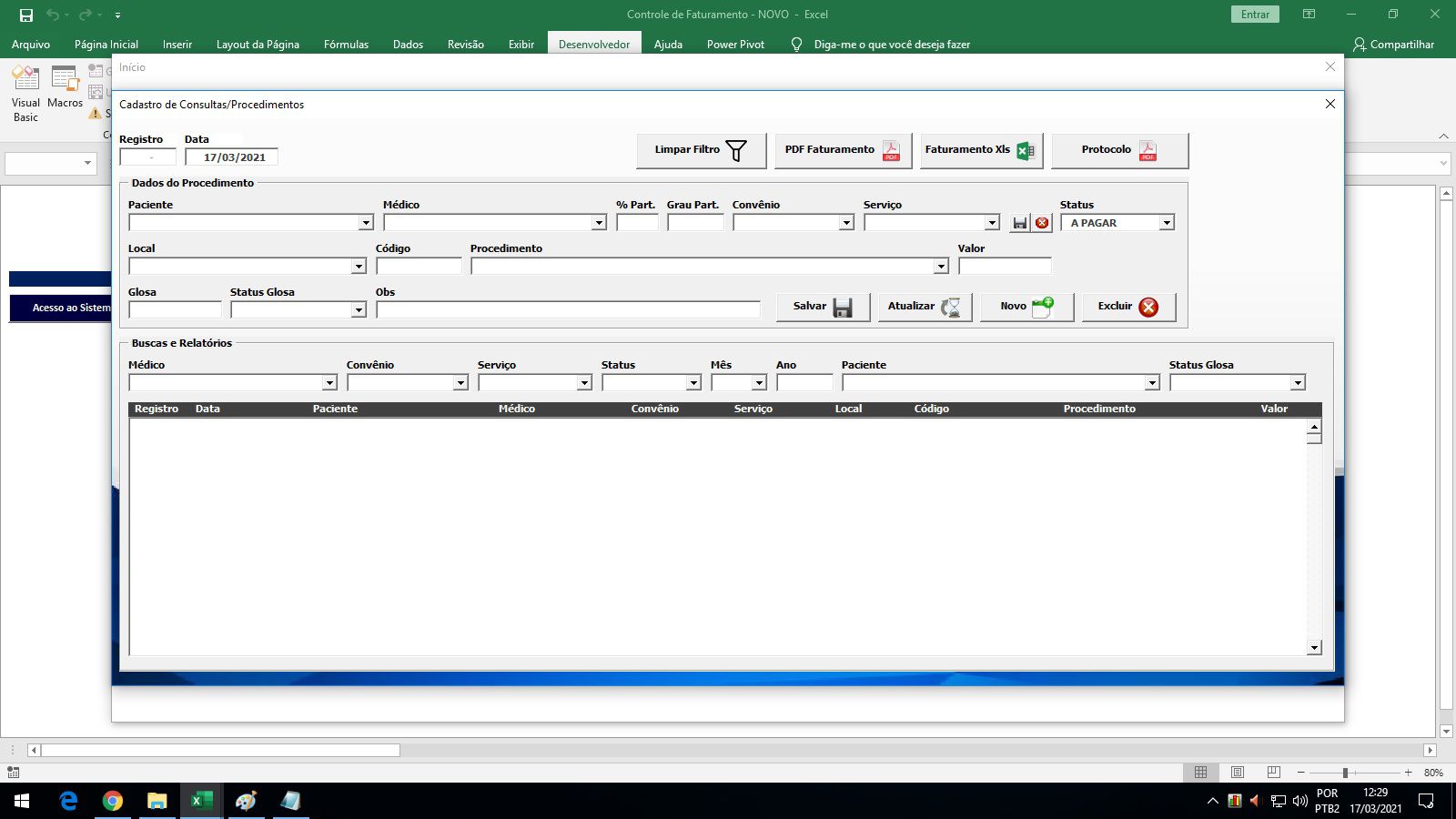
Task: Click Faturamento Xls Excel export button
Action: 981,150
